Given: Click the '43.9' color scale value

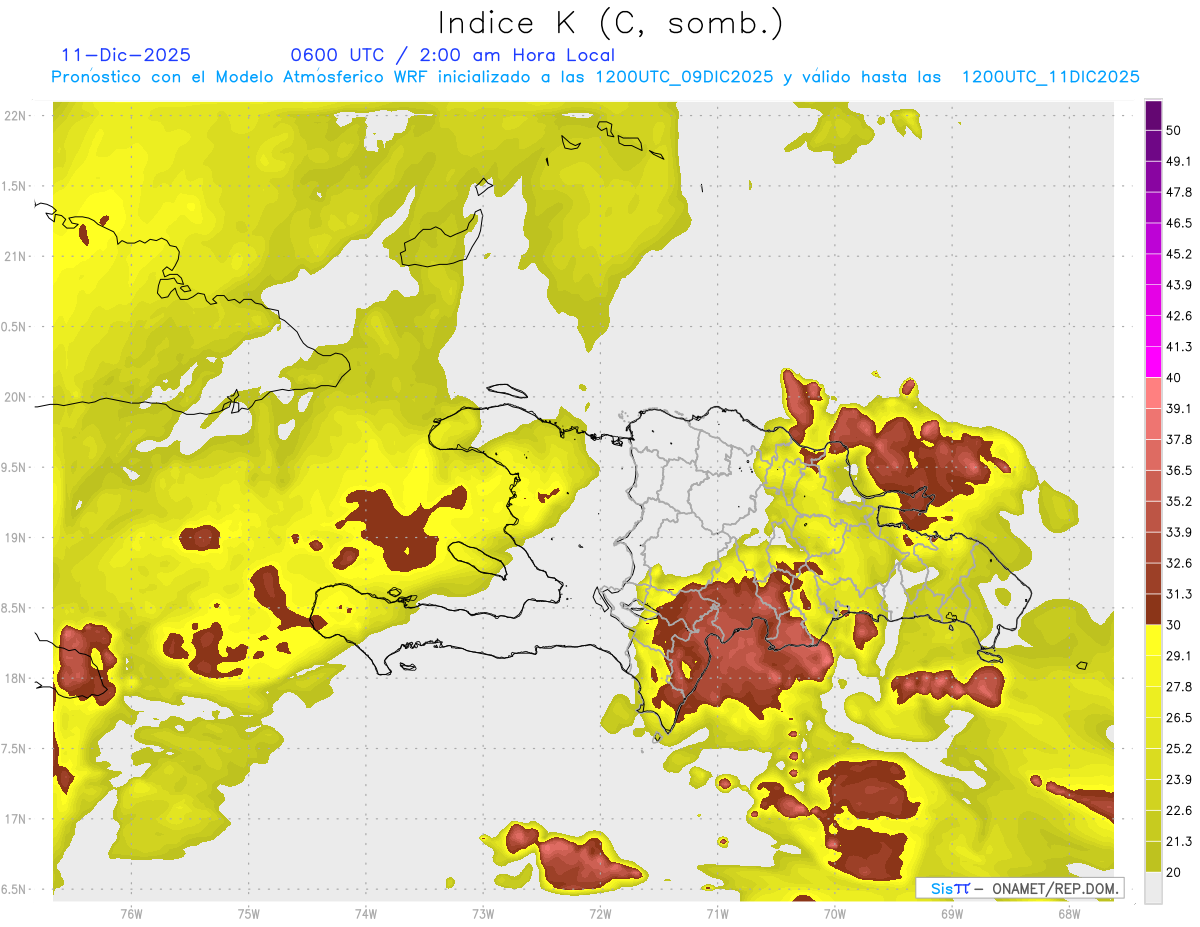Looking at the screenshot, I should pyautogui.click(x=1179, y=285).
